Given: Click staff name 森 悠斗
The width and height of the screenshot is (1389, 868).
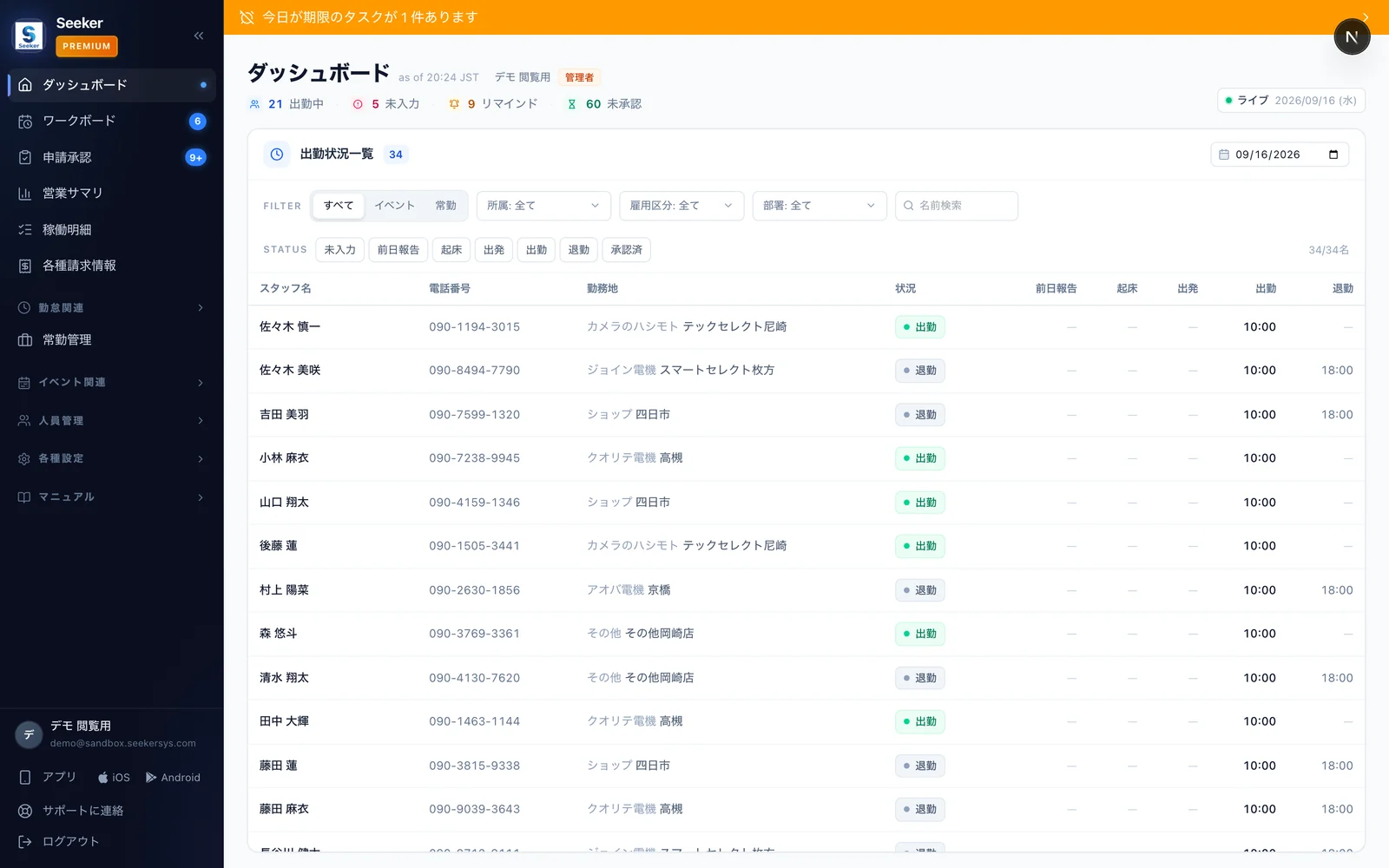Looking at the screenshot, I should click(279, 634).
